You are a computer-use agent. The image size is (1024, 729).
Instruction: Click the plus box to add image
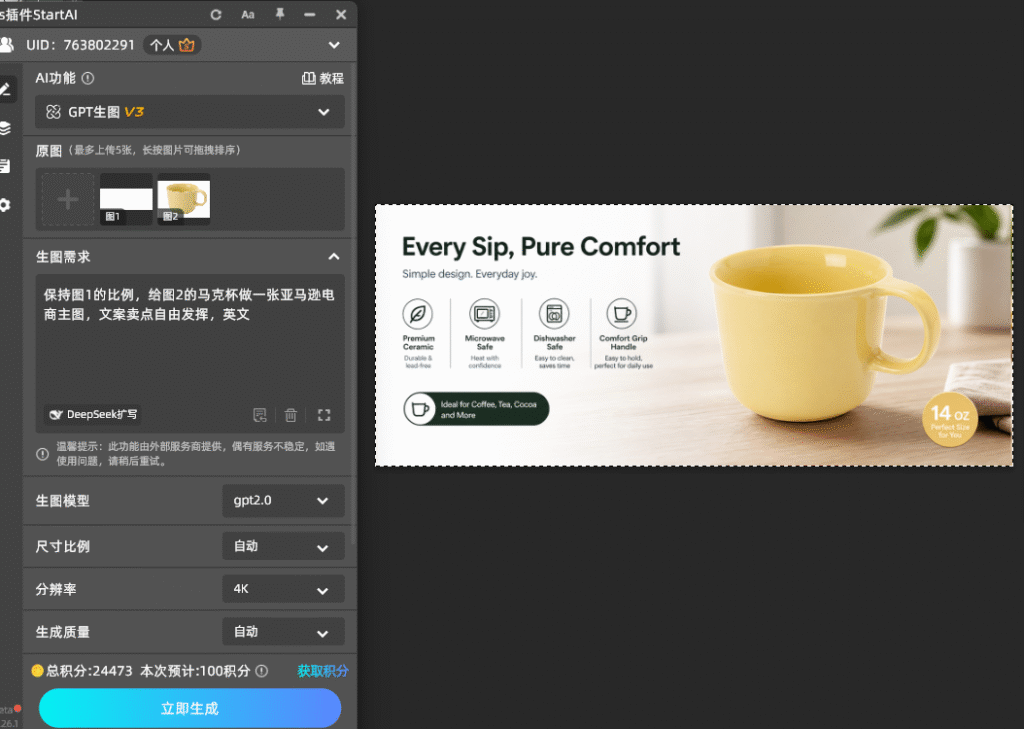[x=68, y=199]
